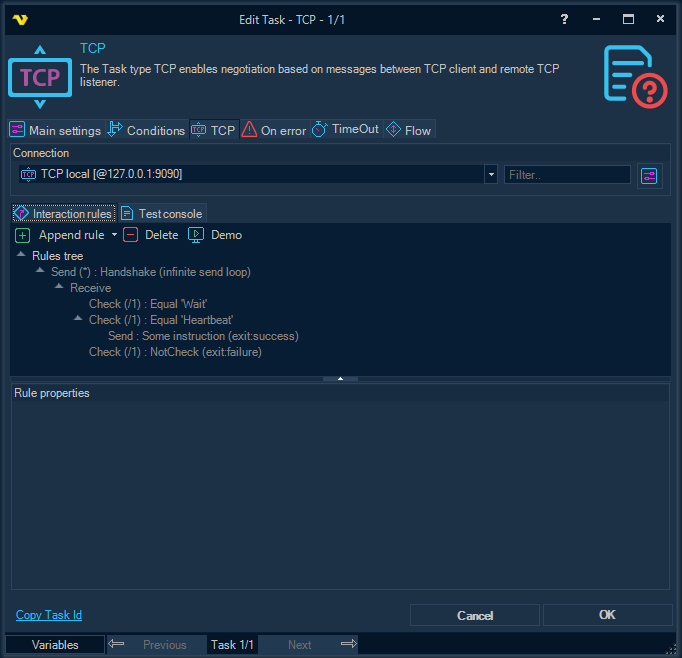Click the TCP help document icon

(635, 77)
